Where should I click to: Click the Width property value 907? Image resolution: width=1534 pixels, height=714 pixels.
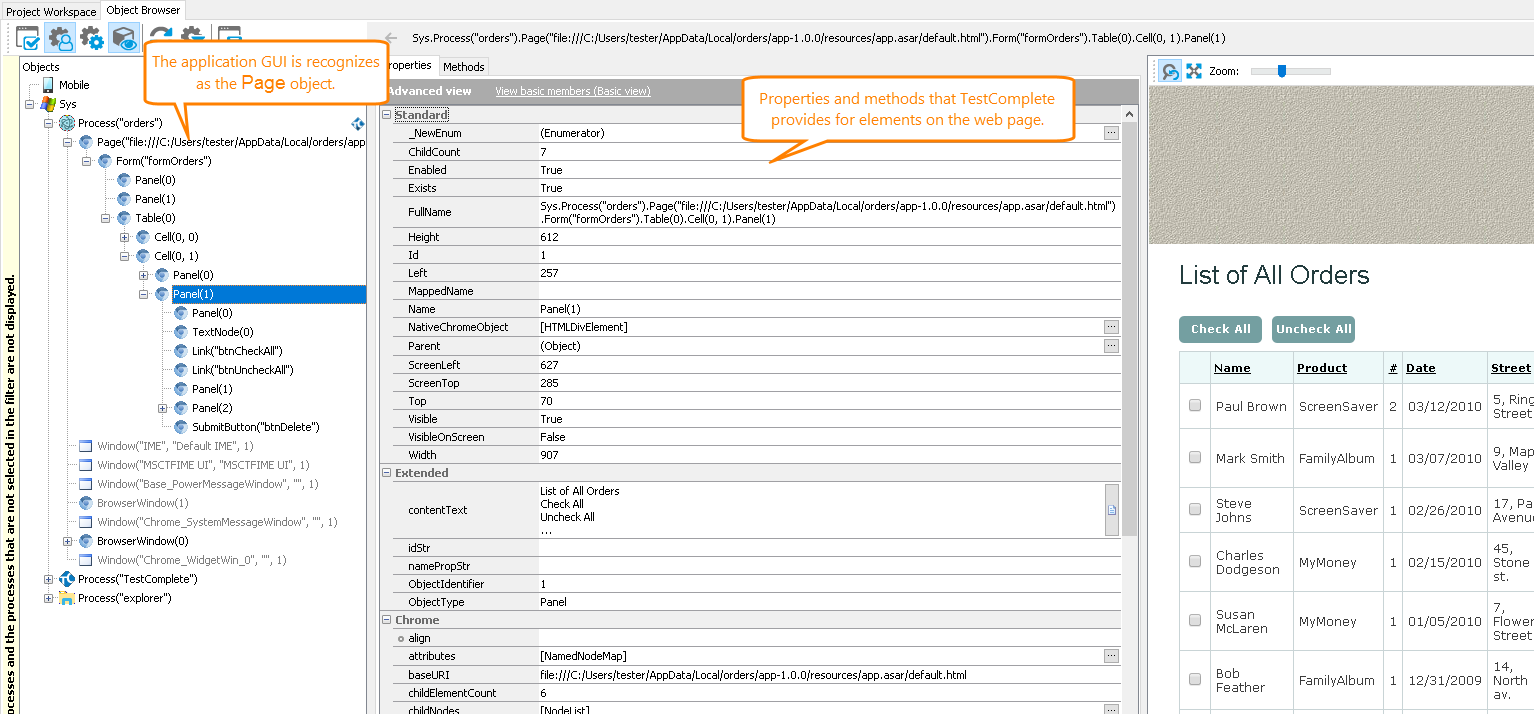pyautogui.click(x=549, y=455)
